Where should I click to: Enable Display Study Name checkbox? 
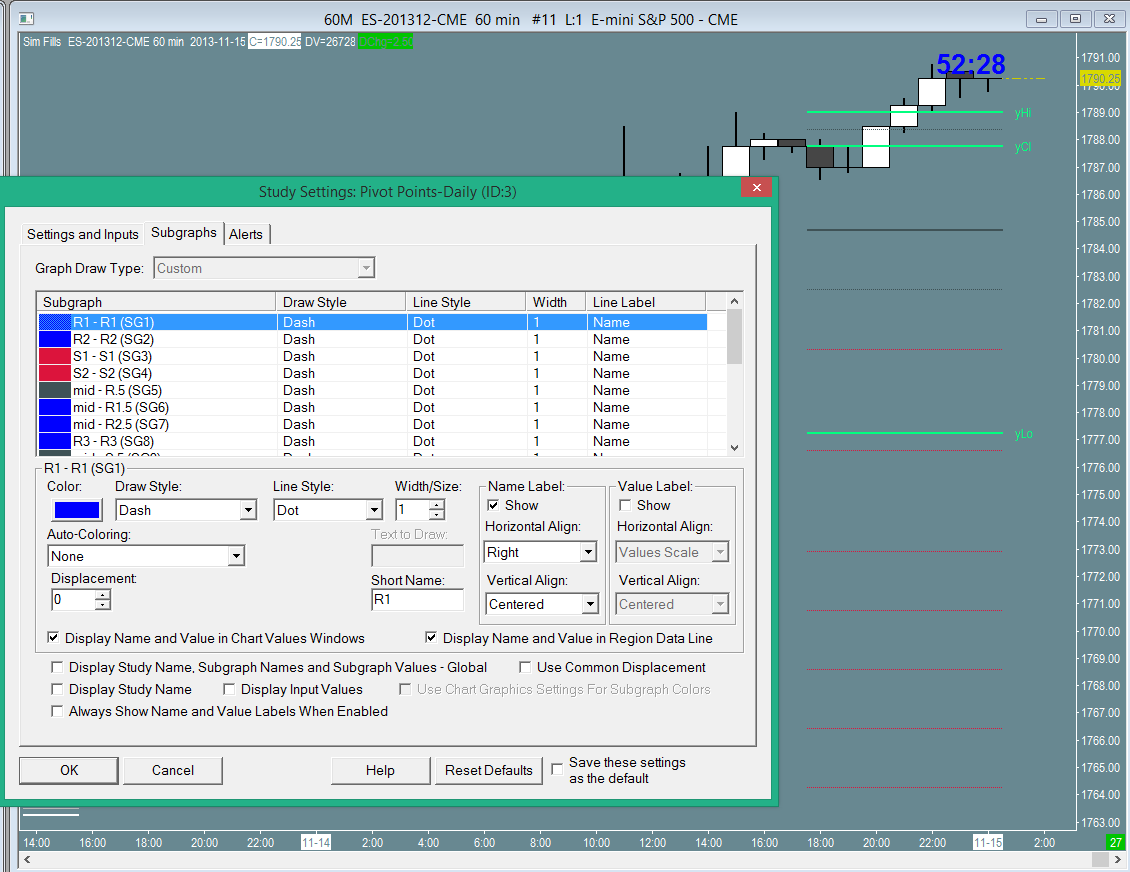coord(57,690)
